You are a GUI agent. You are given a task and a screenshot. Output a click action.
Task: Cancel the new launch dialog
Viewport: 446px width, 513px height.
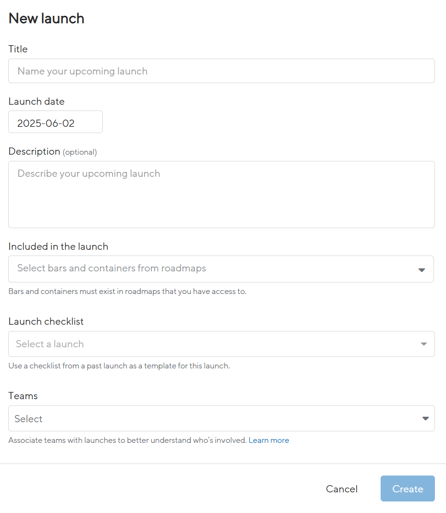click(x=341, y=489)
